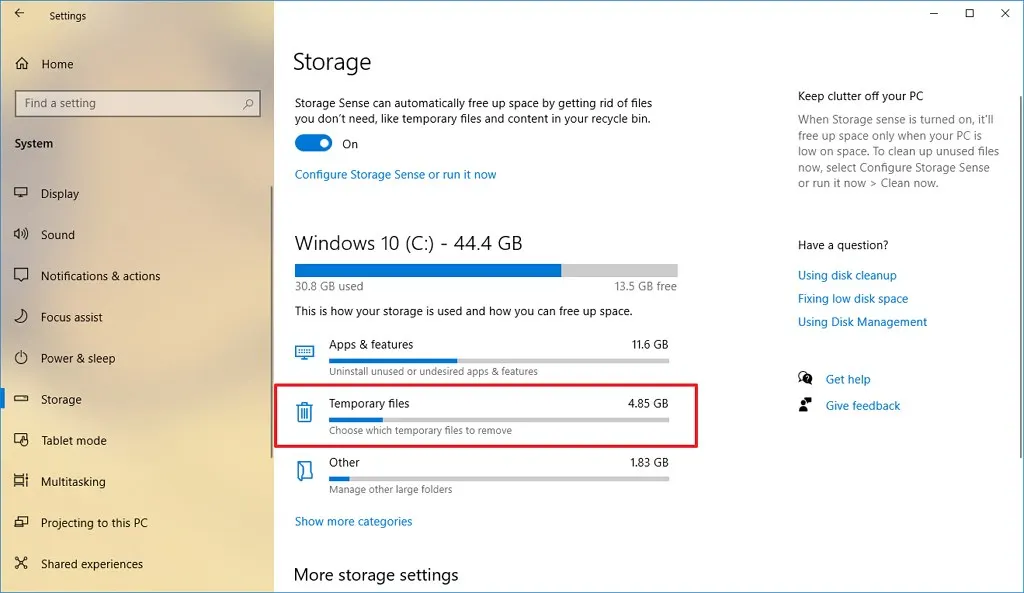Select the Focus assist icon
This screenshot has height=593, width=1024.
point(22,316)
